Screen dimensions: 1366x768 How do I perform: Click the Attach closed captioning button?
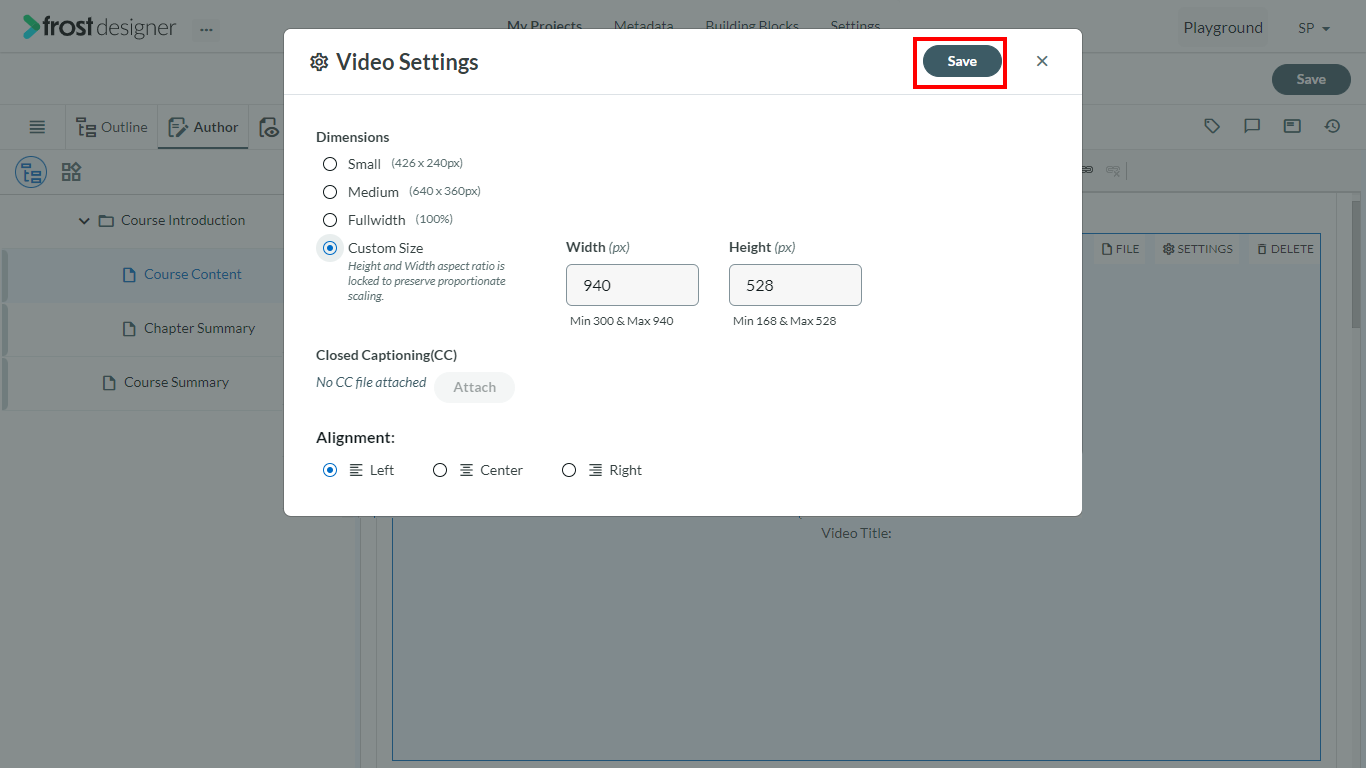[x=474, y=387]
